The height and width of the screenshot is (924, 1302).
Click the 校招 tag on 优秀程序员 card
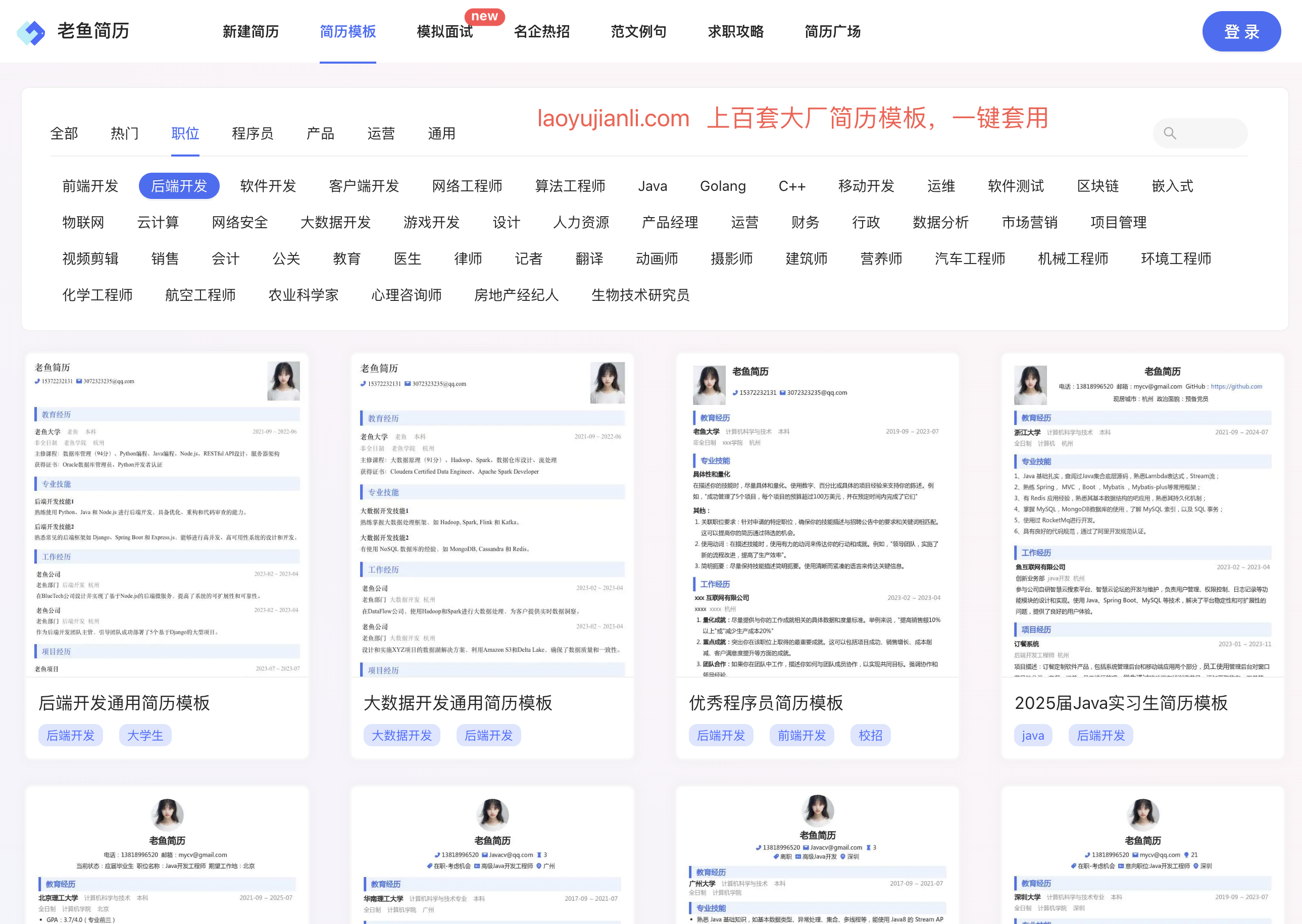click(x=870, y=735)
